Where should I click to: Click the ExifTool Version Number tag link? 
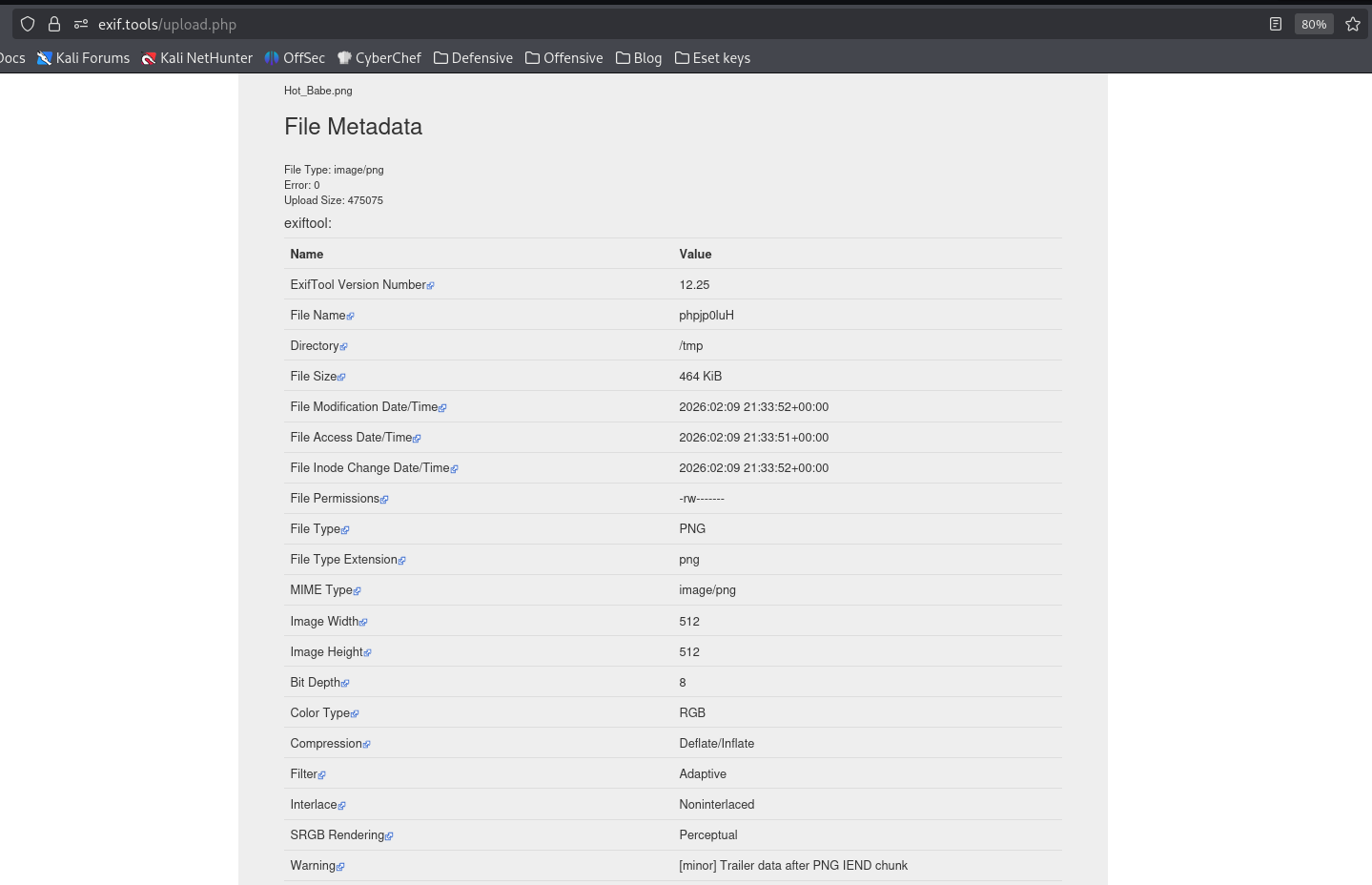tap(358, 285)
